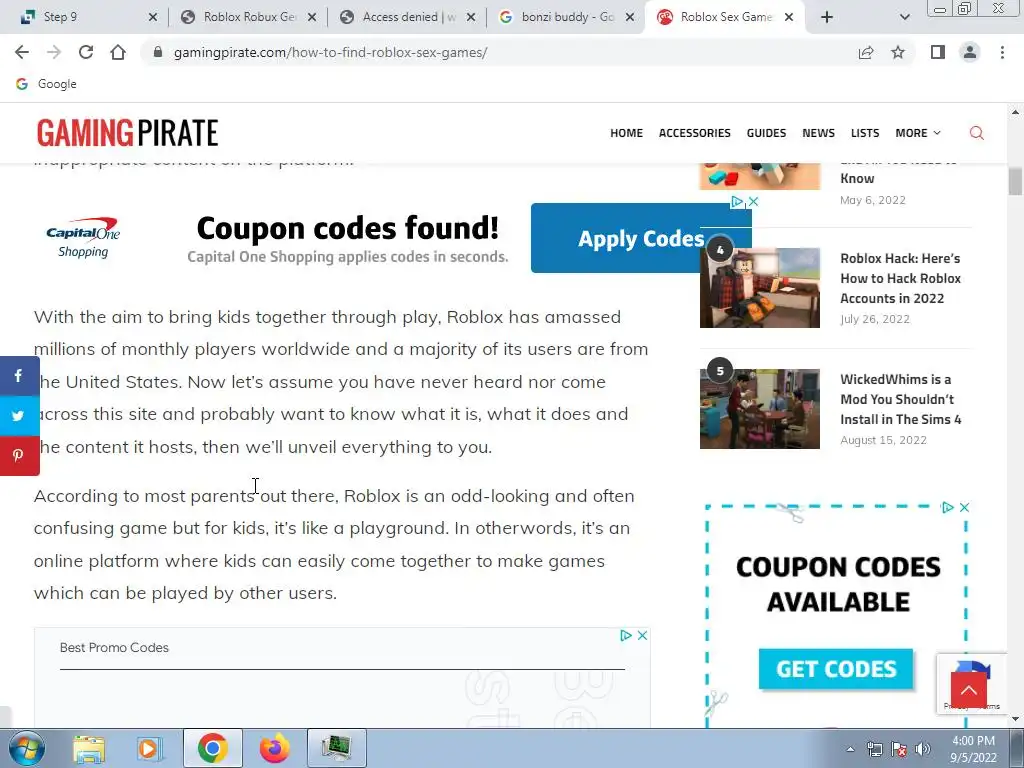Switch to the Access denied tab
This screenshot has height=768, width=1024.
[x=409, y=17]
